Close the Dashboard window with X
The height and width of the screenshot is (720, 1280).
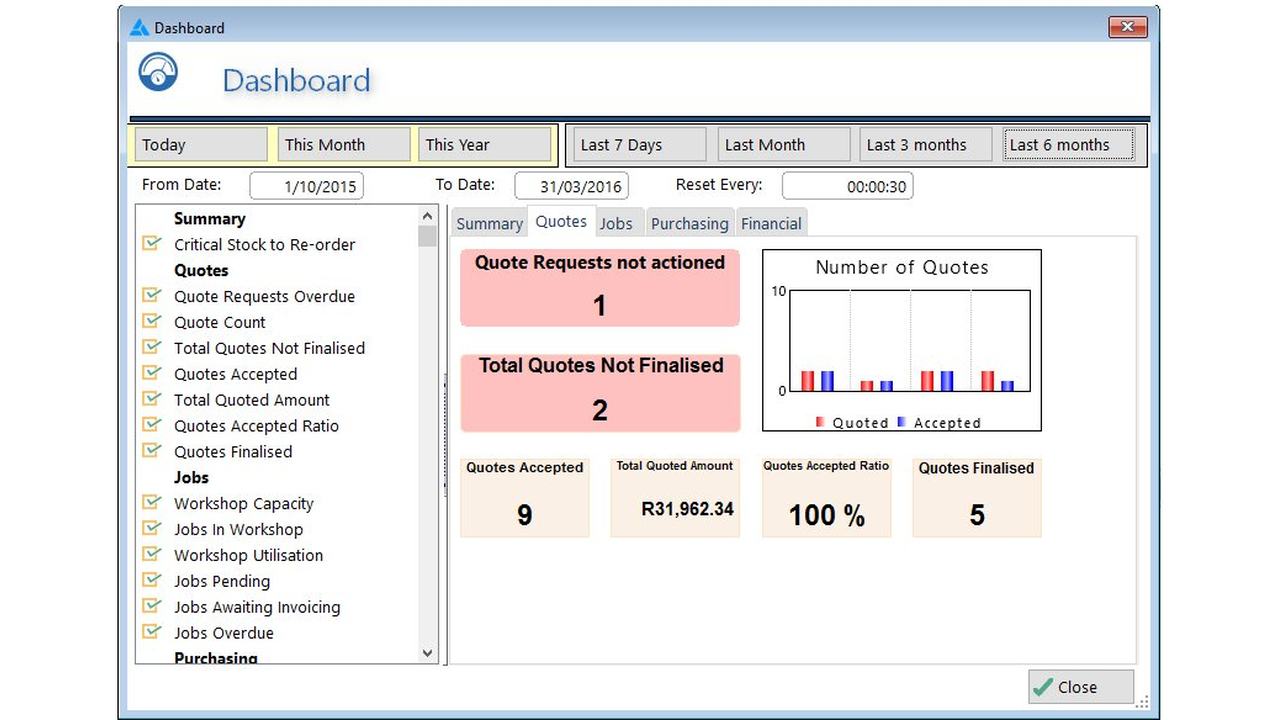pyautogui.click(x=1128, y=27)
